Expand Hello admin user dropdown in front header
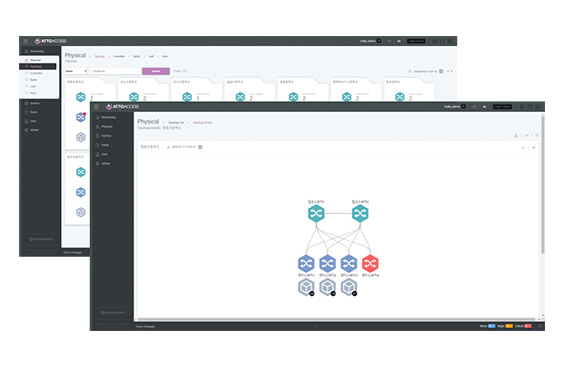568x365 pixels. (455, 106)
